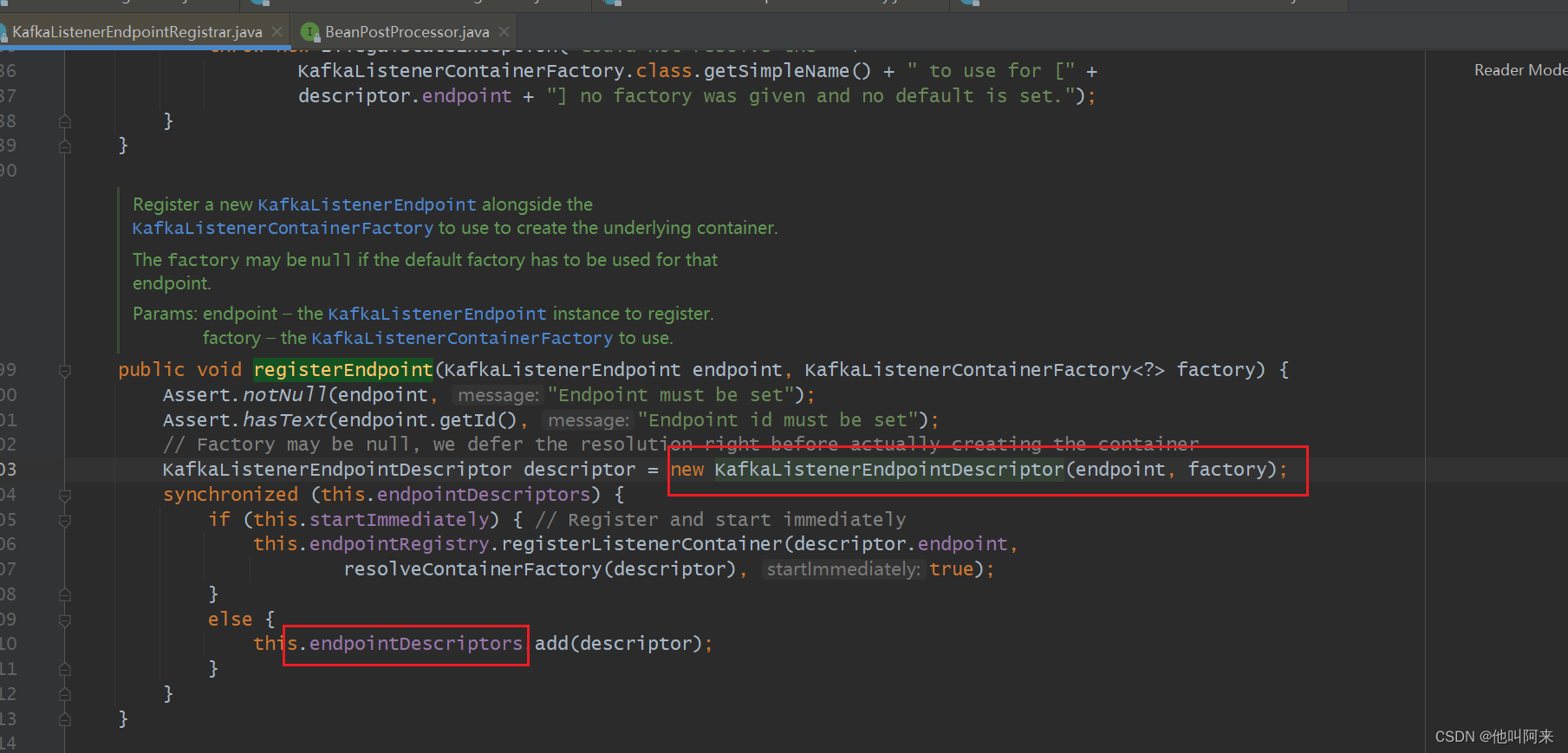
Task: Click the string "Endpoint id must be set"
Action: click(777, 420)
